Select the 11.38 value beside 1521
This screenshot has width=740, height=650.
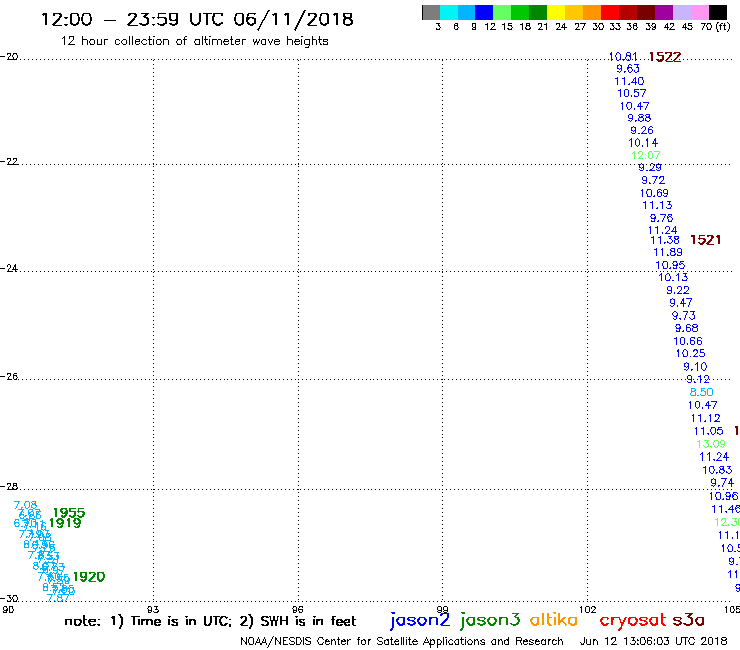point(665,240)
